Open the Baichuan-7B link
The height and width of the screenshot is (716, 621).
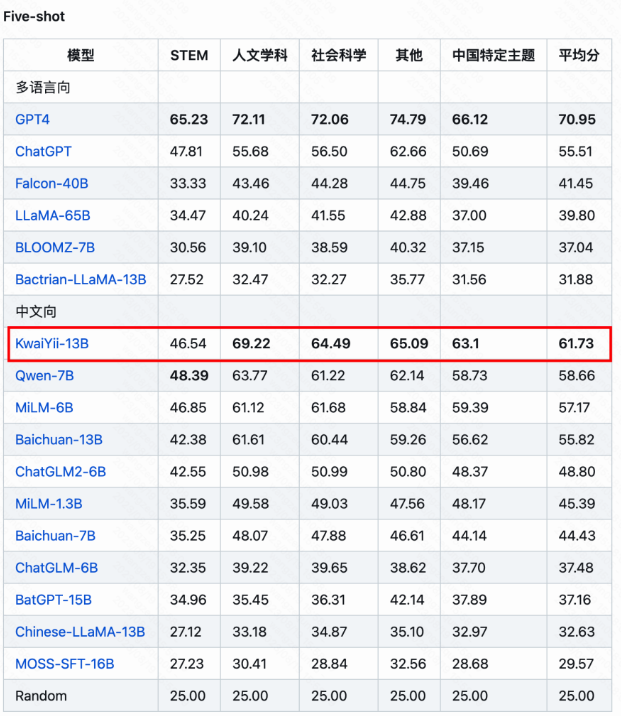(x=55, y=536)
